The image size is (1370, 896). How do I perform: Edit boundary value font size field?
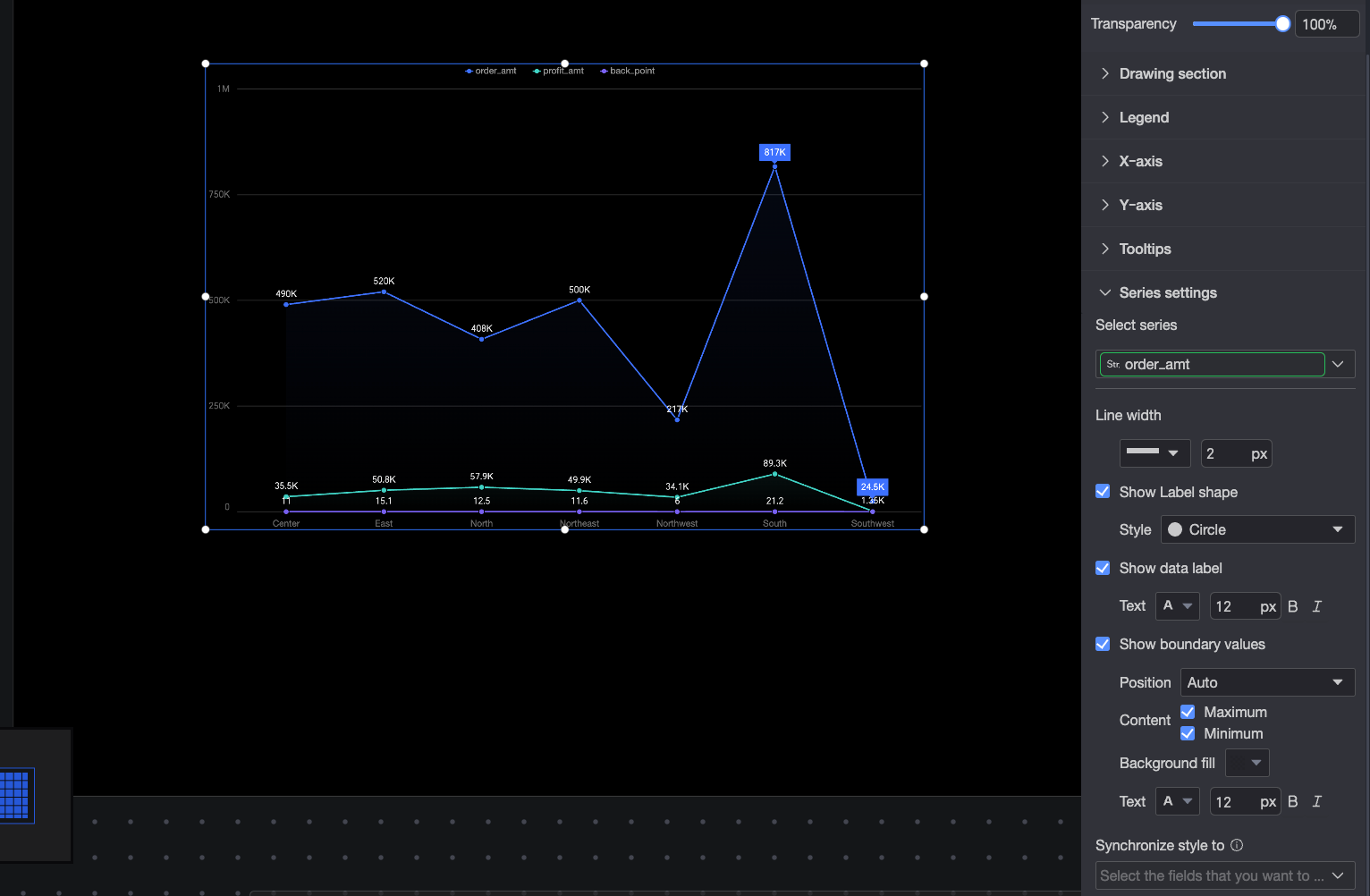tap(1245, 801)
